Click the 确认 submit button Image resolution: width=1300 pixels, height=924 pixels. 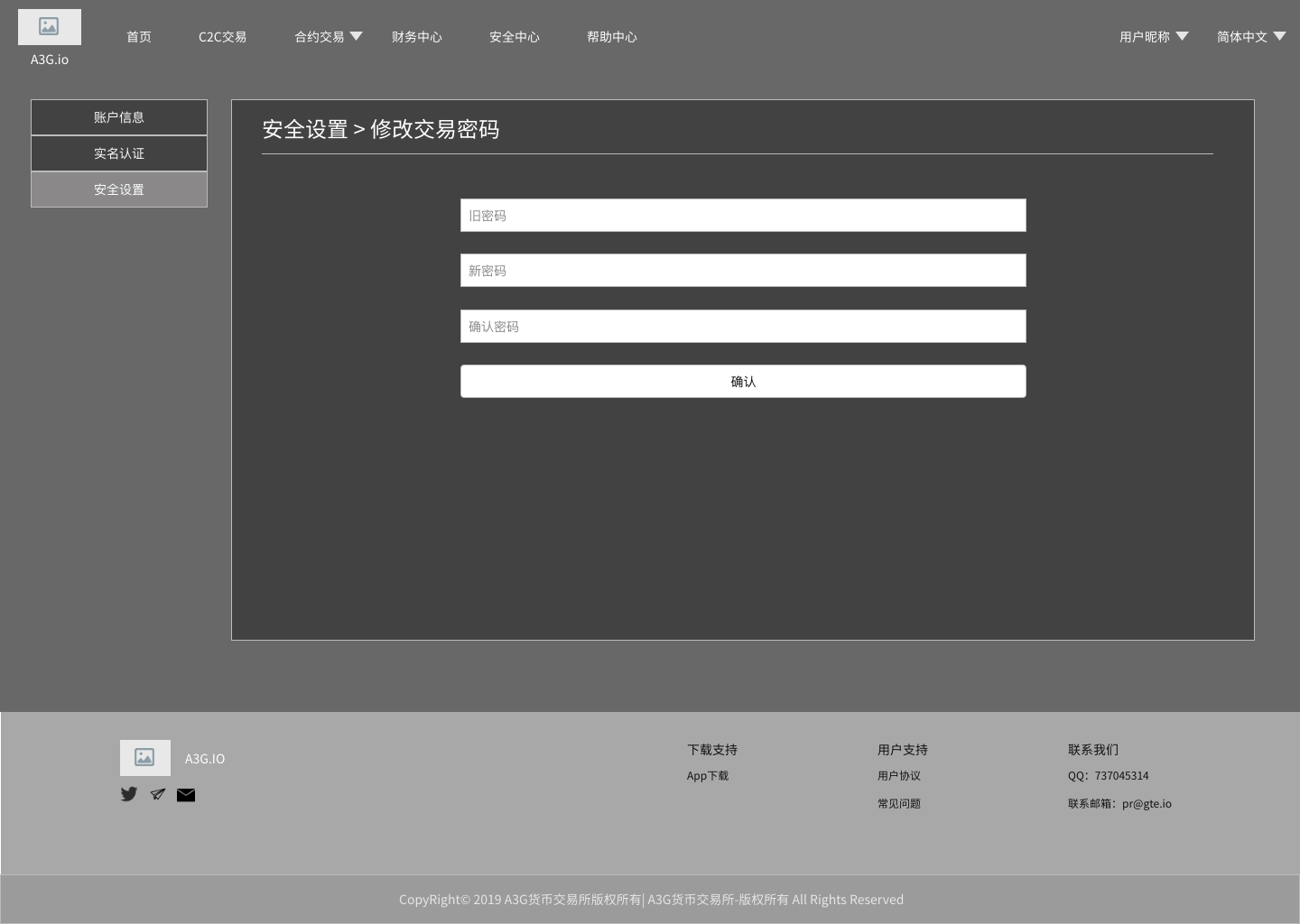(x=743, y=382)
